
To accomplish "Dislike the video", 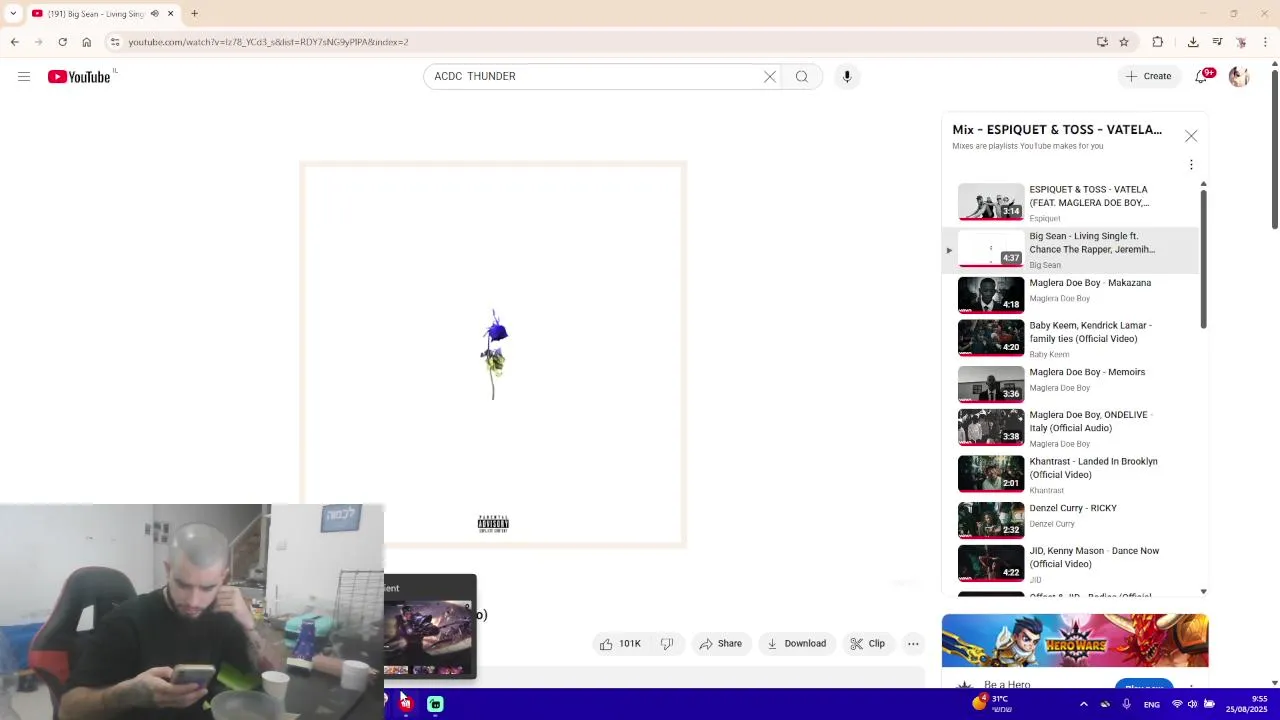I will 667,644.
